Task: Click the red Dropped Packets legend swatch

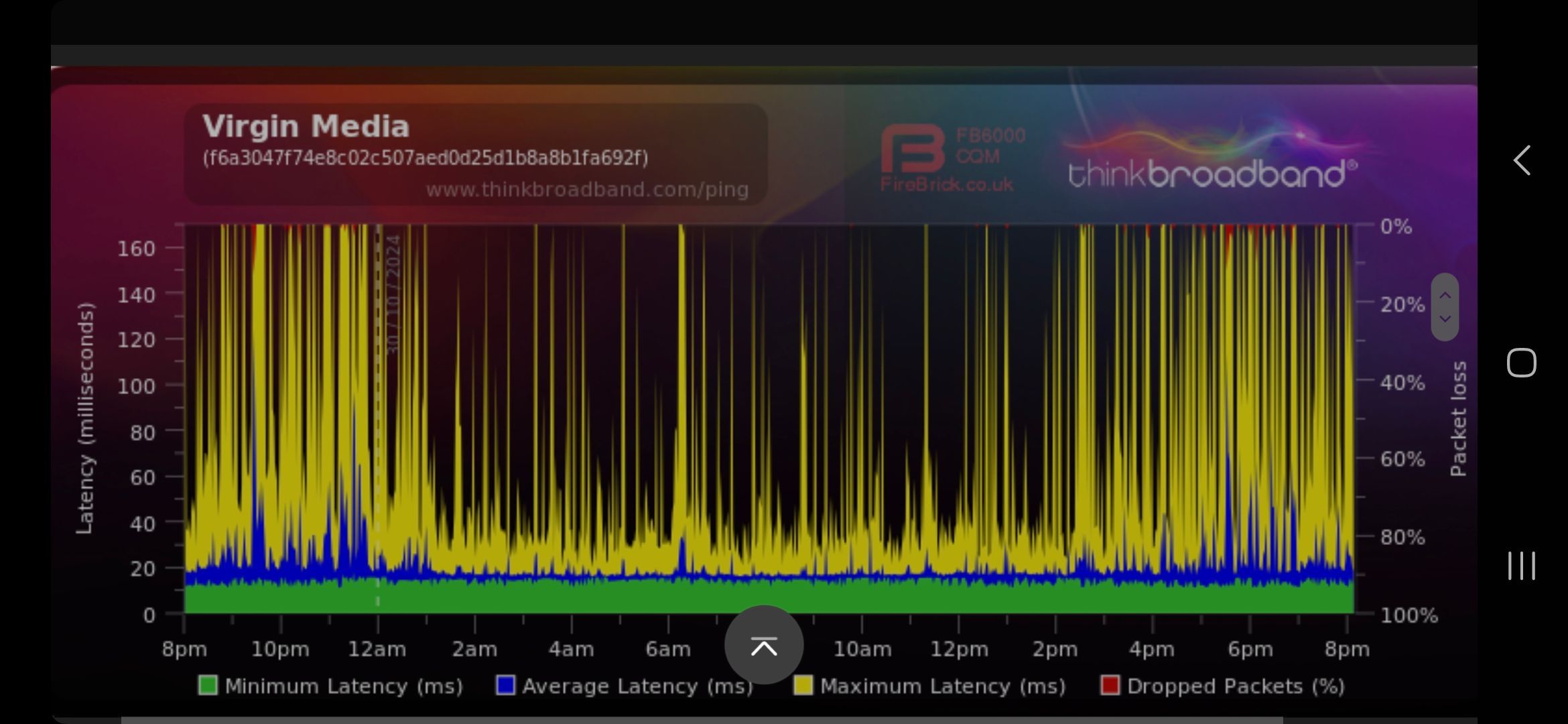Action: coord(1110,686)
